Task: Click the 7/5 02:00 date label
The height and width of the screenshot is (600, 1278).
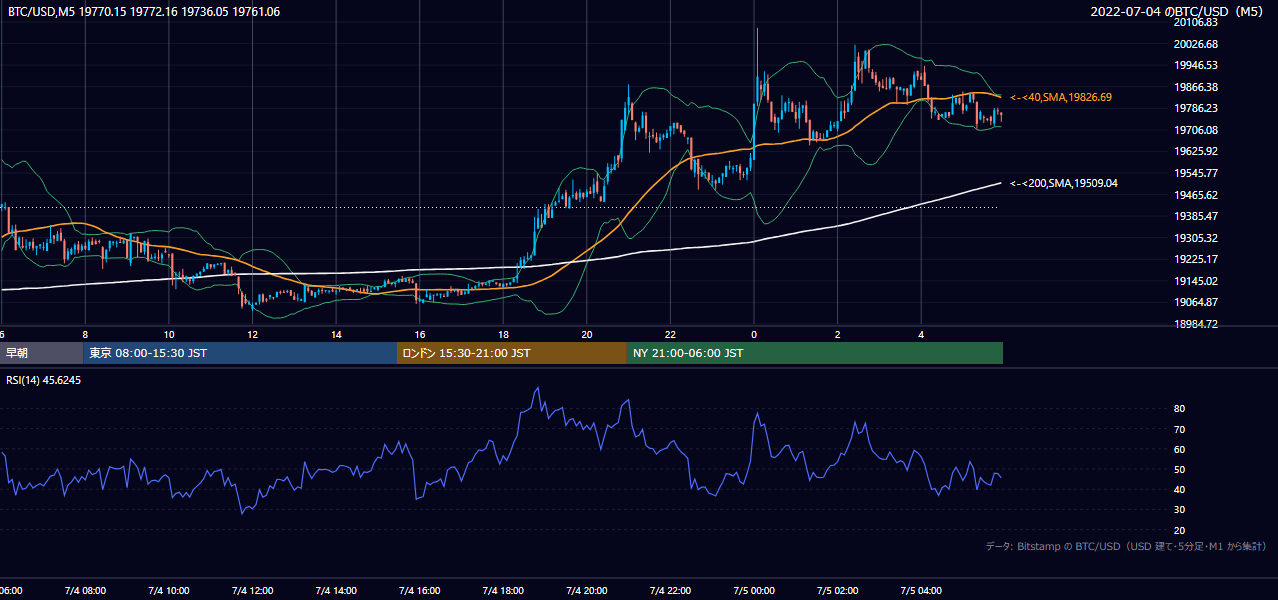Action: pyautogui.click(x=838, y=590)
